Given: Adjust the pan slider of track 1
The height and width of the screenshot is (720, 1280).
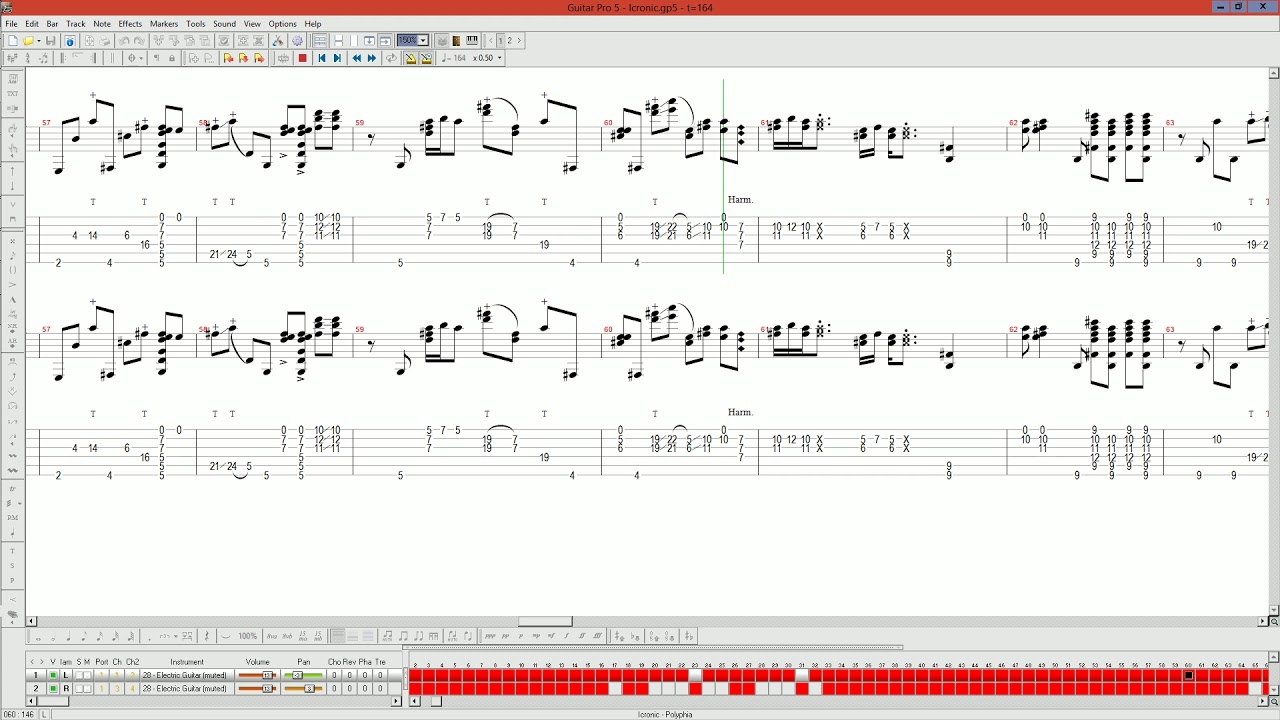Looking at the screenshot, I should point(303,675).
